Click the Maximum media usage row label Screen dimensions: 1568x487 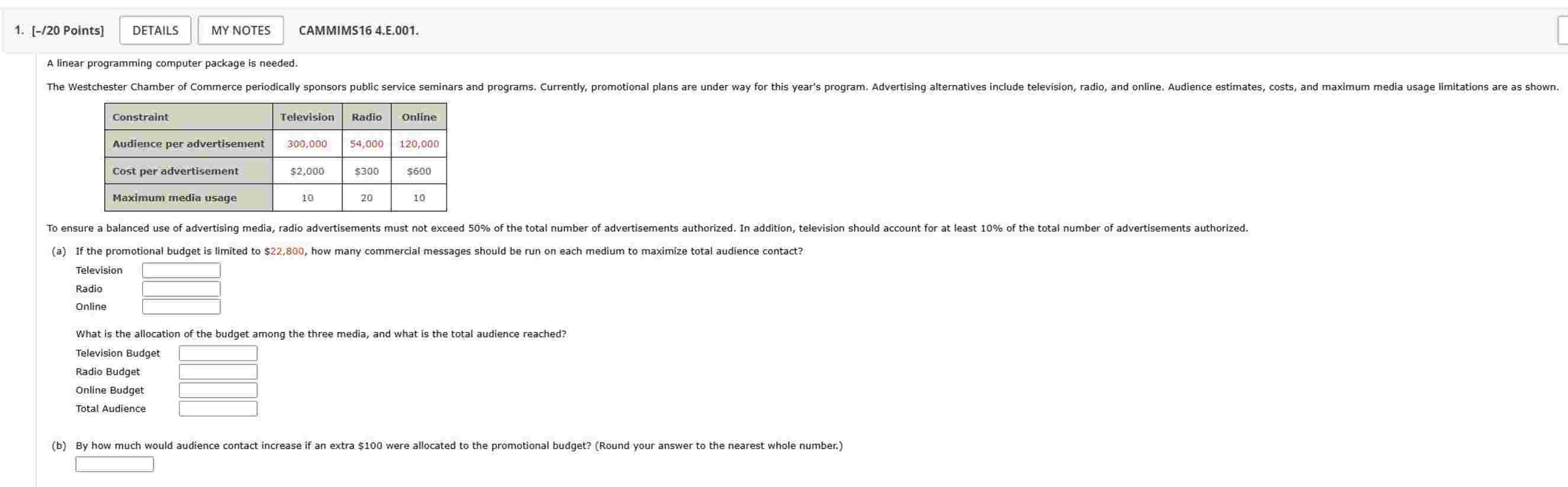click(174, 198)
